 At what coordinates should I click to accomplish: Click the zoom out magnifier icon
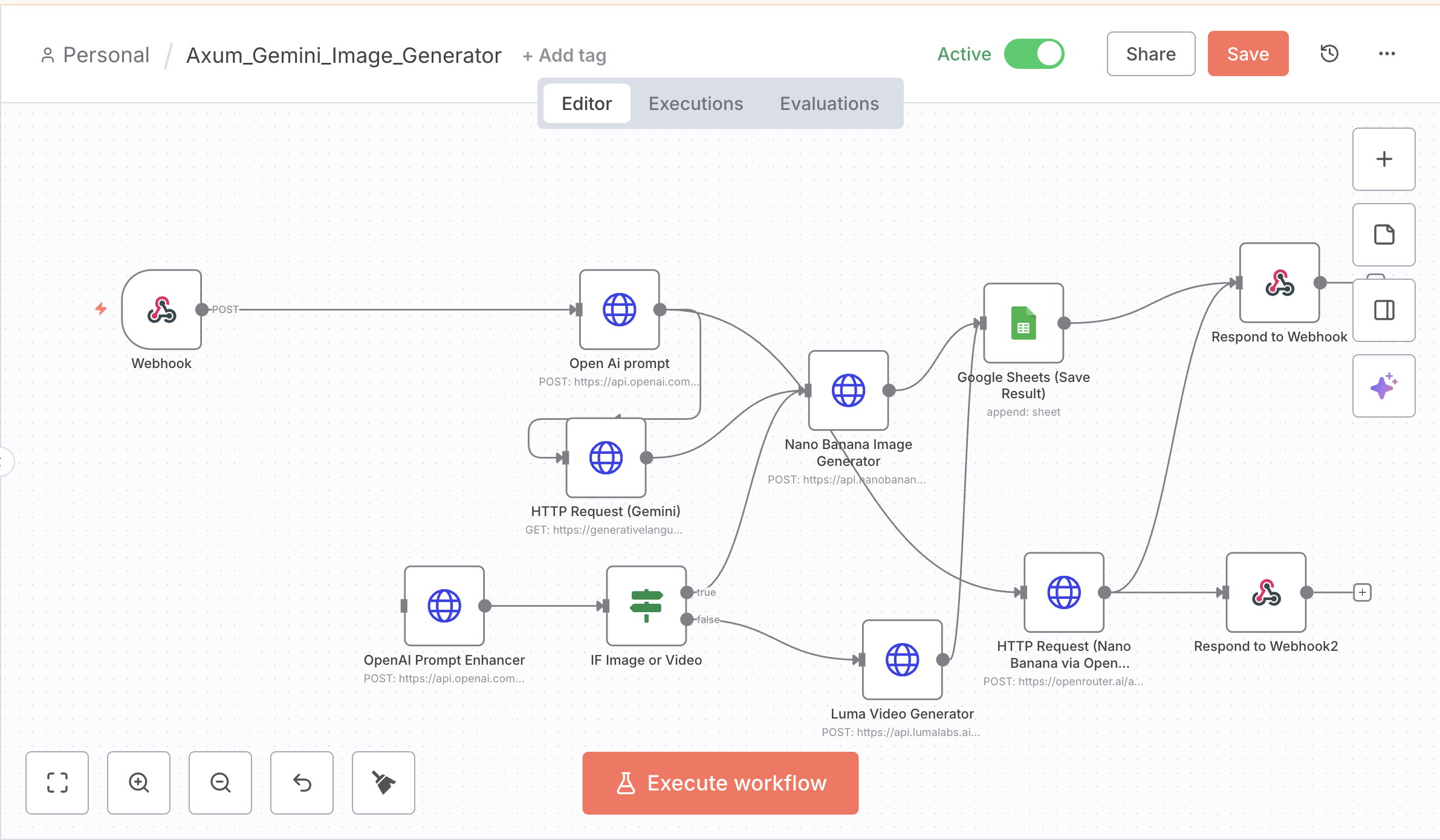tap(220, 783)
